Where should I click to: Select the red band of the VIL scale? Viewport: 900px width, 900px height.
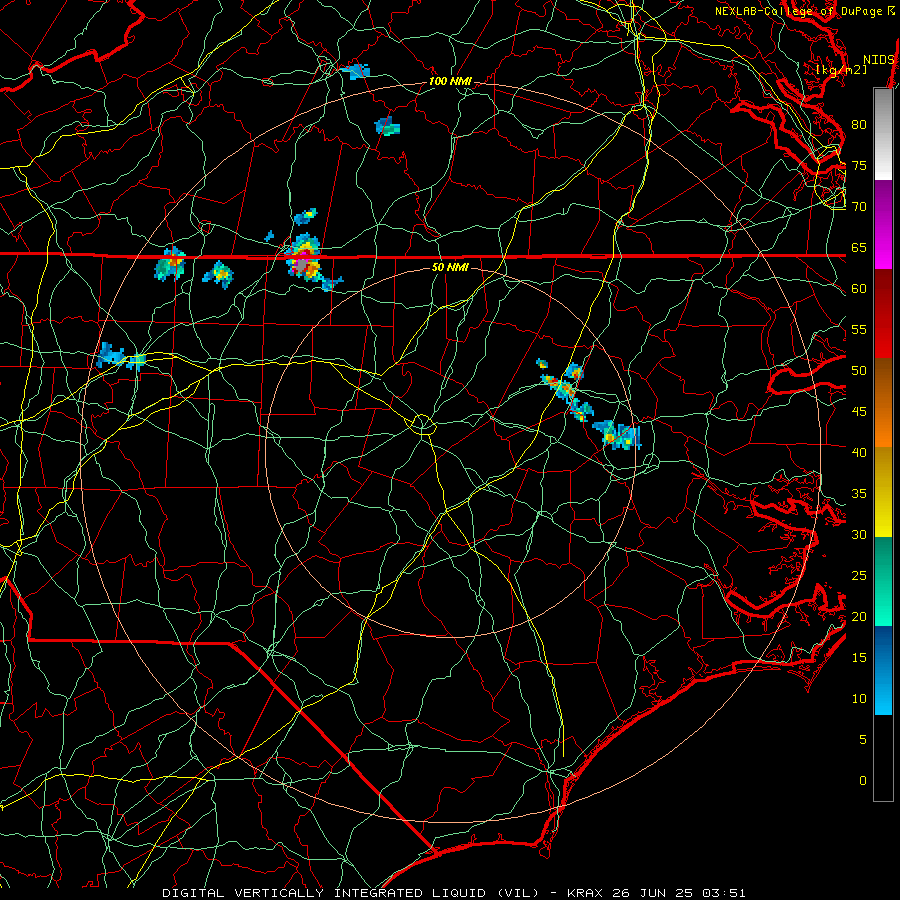[x=883, y=314]
